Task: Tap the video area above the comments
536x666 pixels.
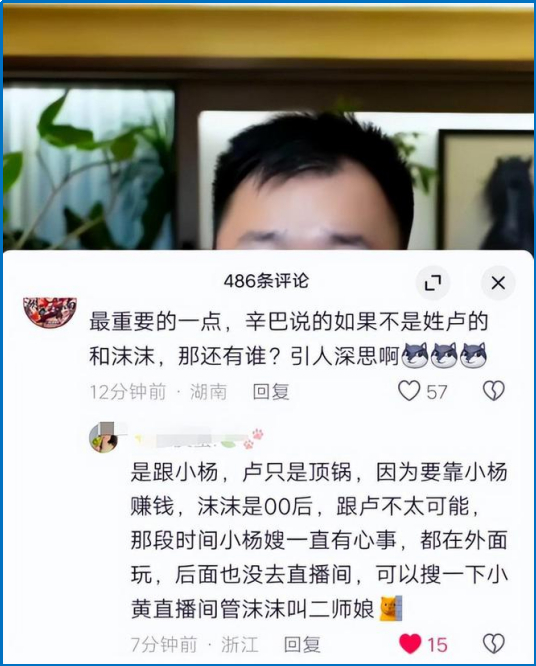Action: tap(268, 127)
